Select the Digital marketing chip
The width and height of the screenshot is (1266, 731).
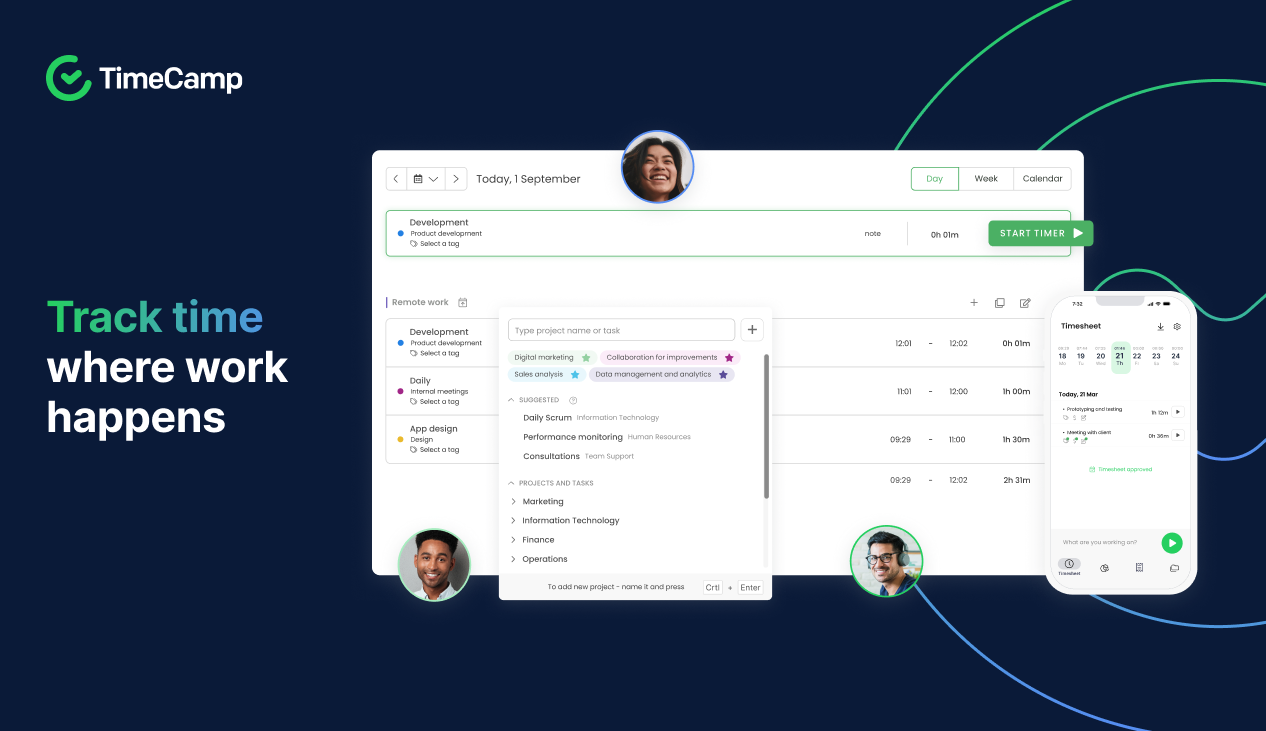coord(552,358)
